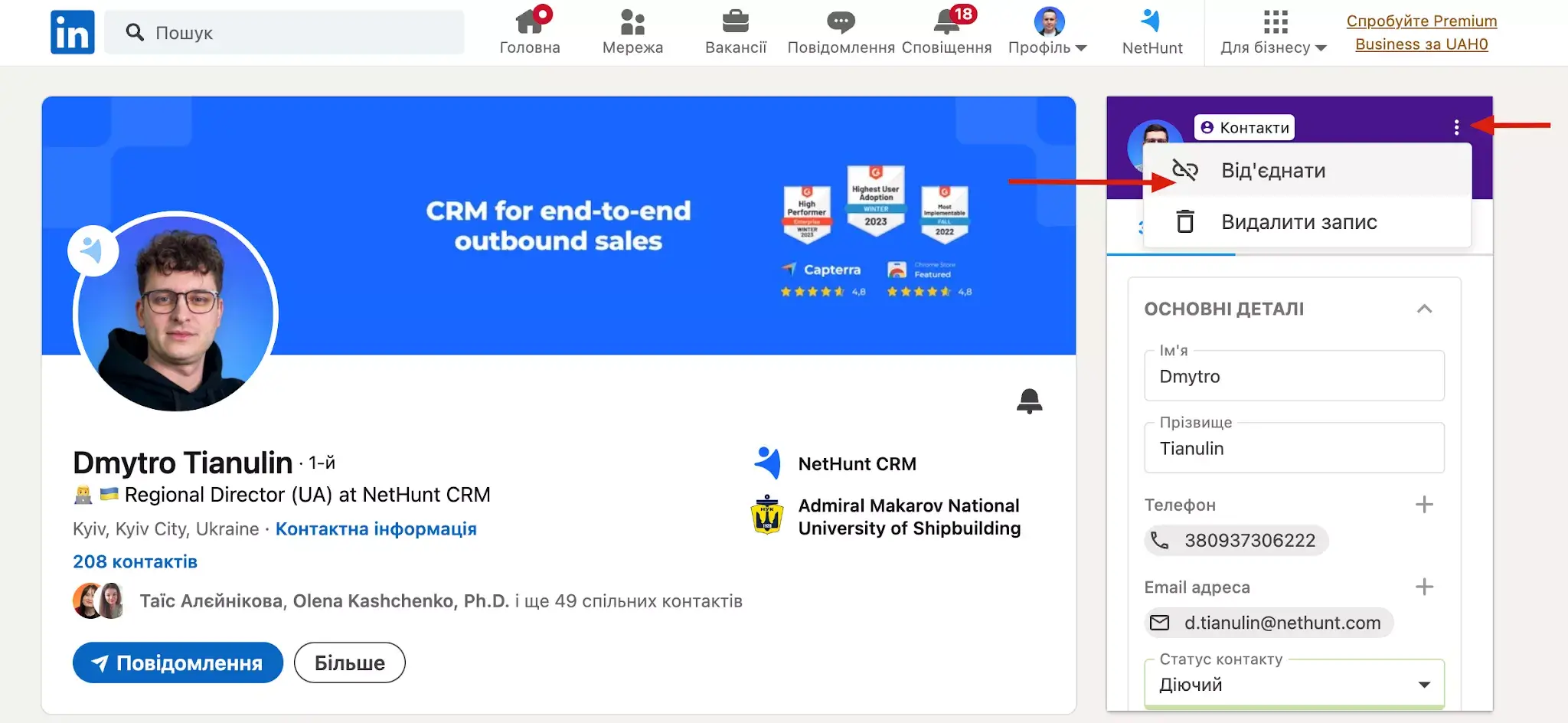Viewport: 1568px width, 723px height.
Task: Click the mutual connections text link
Action: (x=441, y=601)
